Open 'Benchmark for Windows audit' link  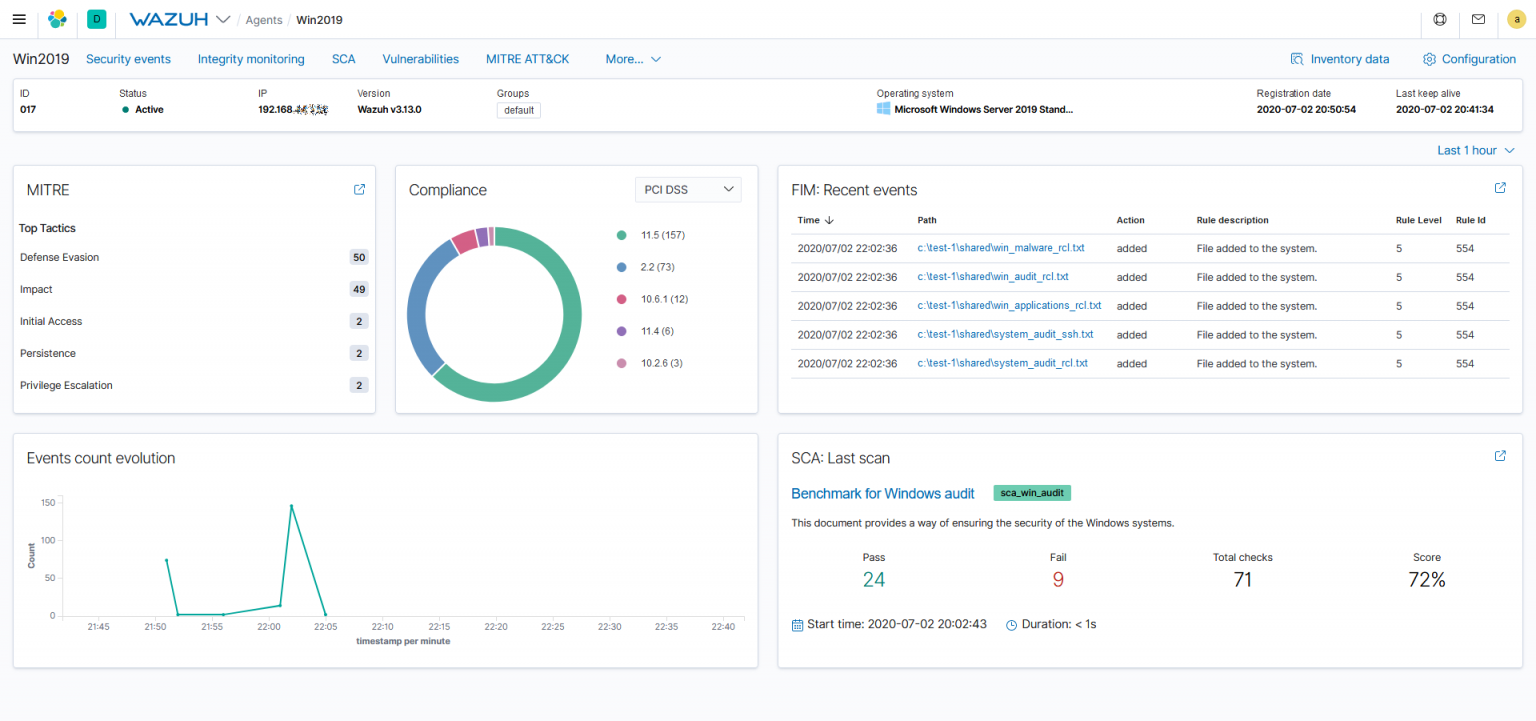tap(883, 493)
